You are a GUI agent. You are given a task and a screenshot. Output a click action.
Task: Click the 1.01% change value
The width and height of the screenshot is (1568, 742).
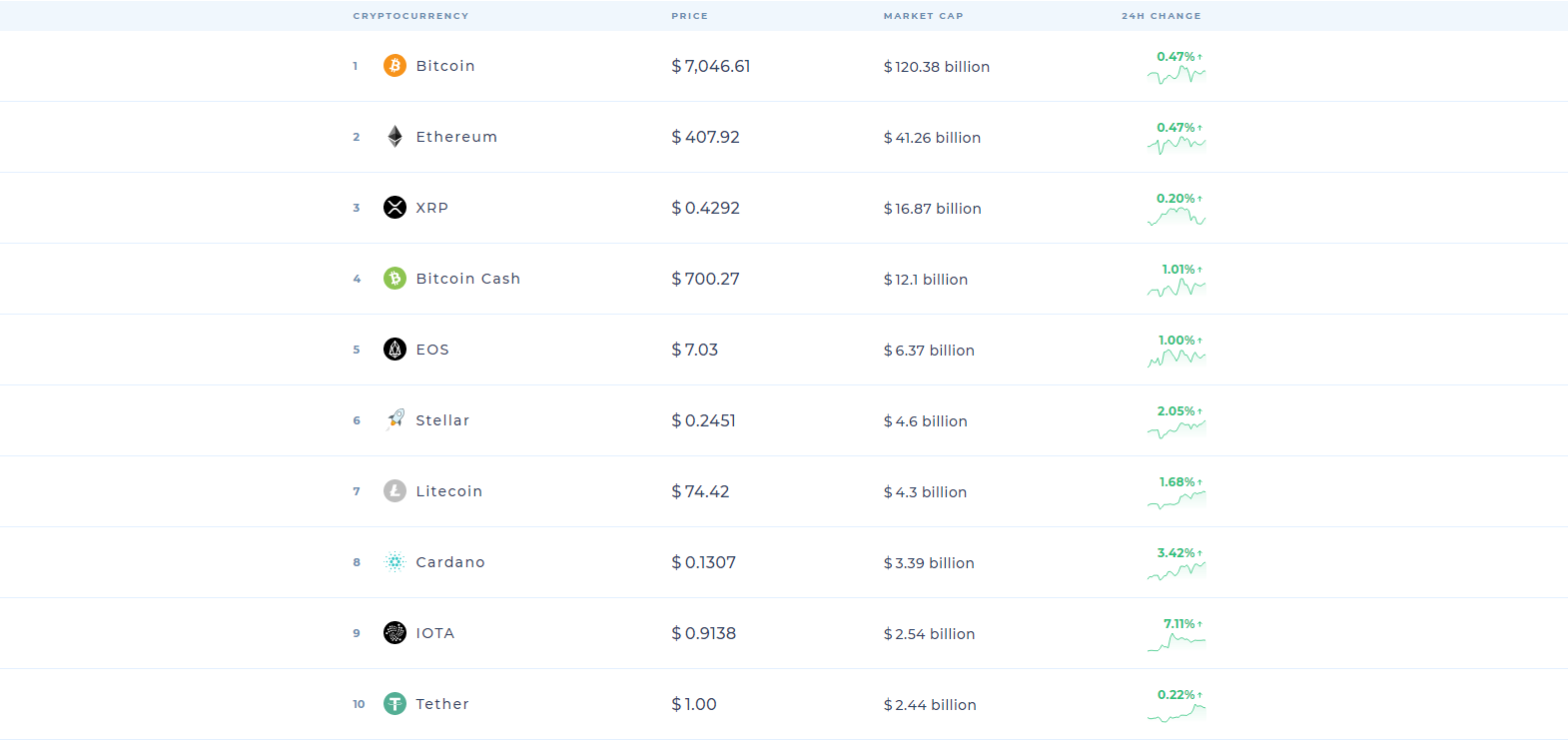[x=1178, y=270]
